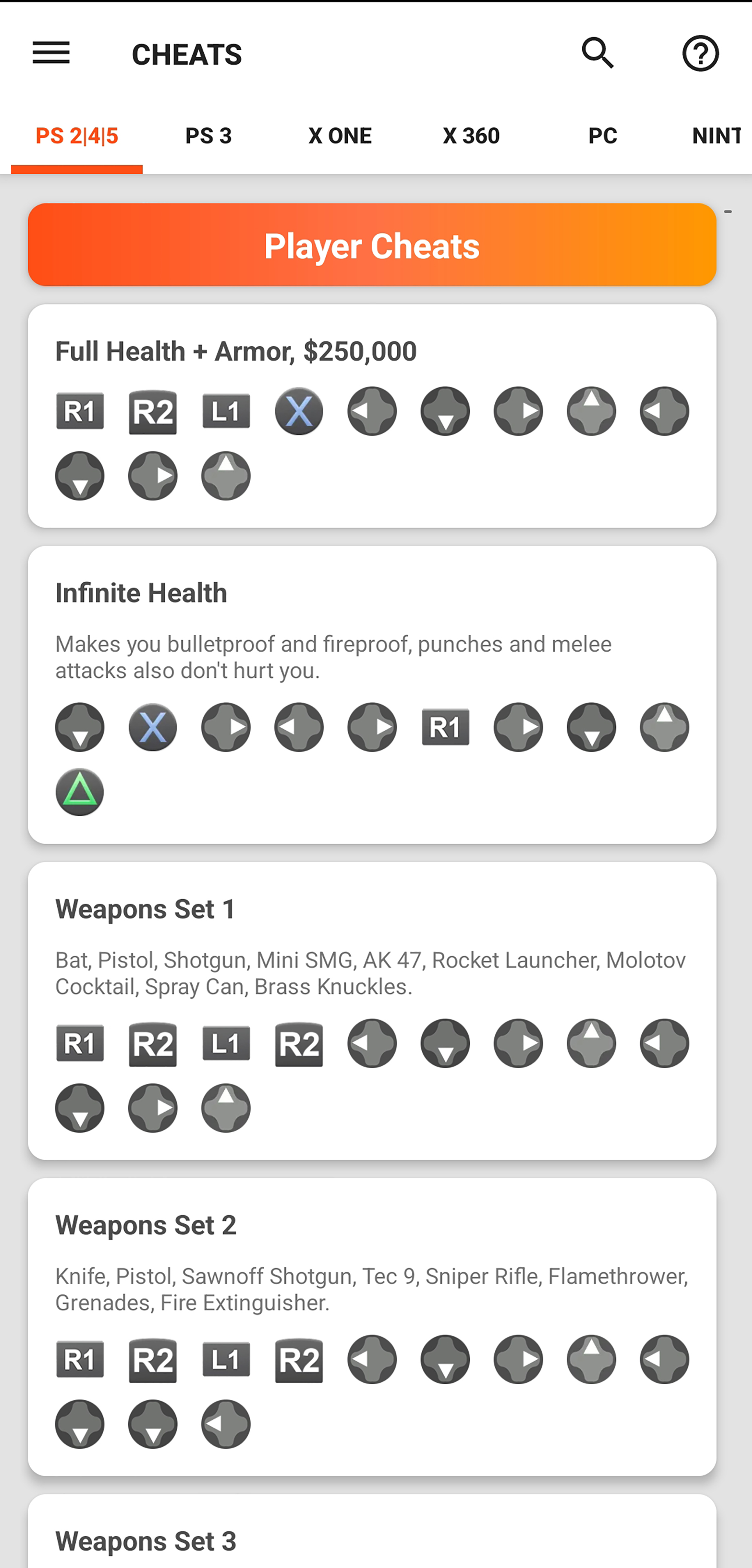Open the partially visible NINT tab

click(716, 136)
